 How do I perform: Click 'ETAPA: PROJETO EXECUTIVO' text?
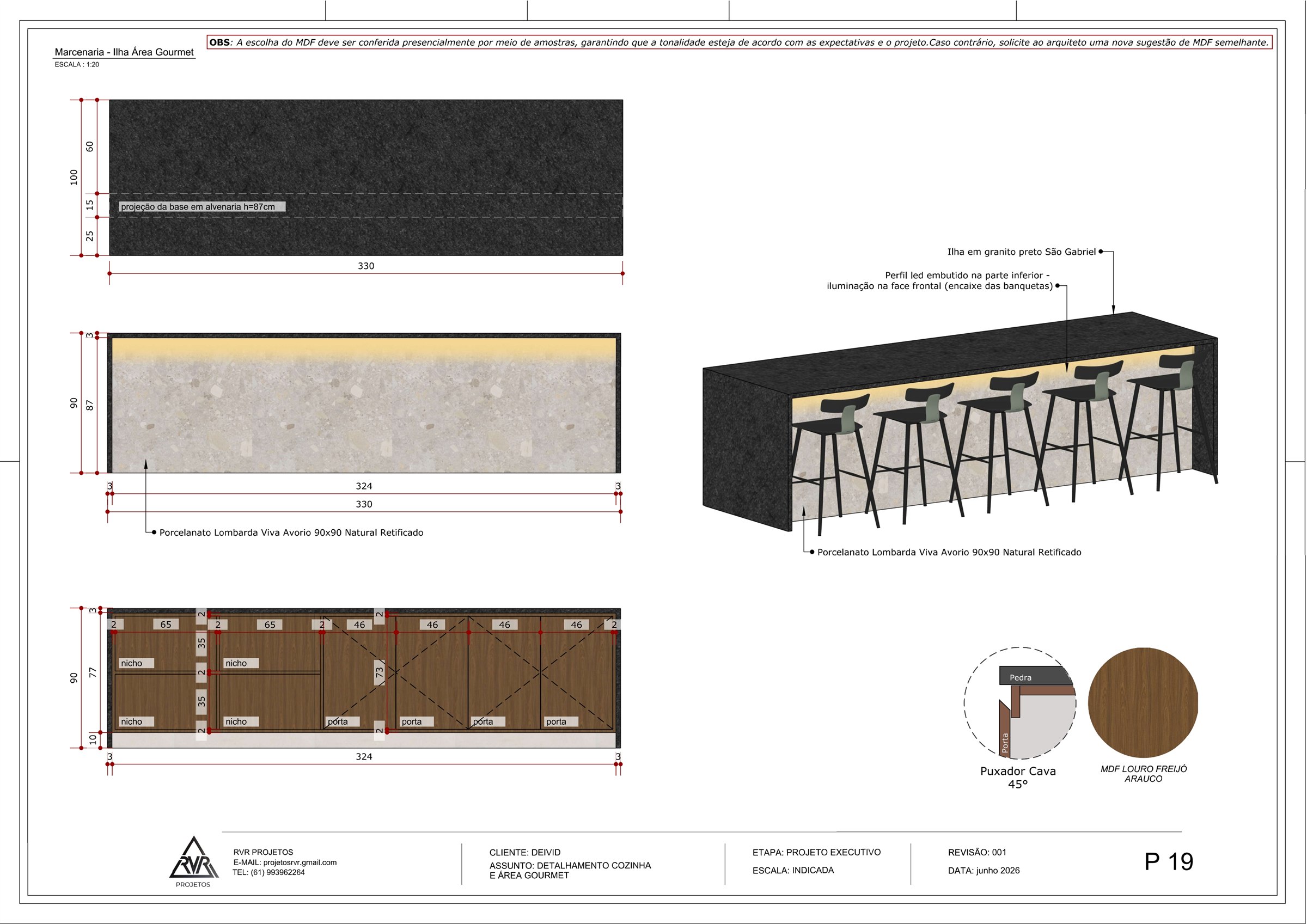pos(816,852)
